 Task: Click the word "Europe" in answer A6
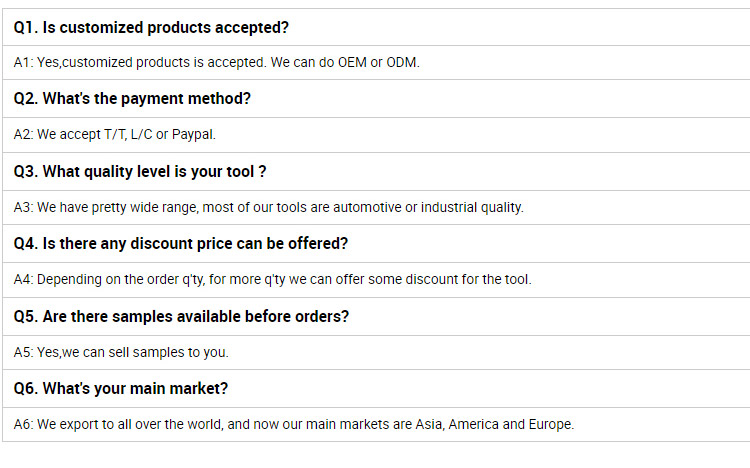pyautogui.click(x=550, y=424)
